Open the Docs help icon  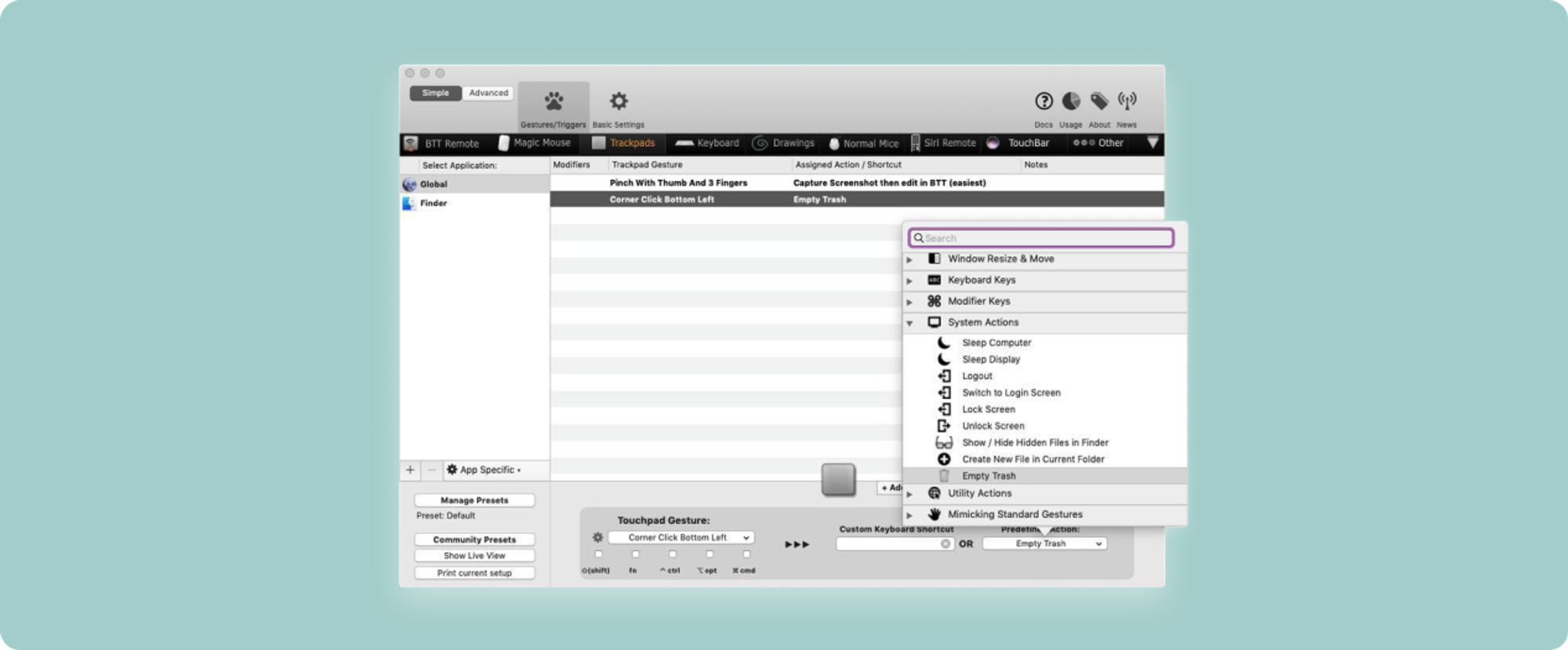pyautogui.click(x=1043, y=101)
